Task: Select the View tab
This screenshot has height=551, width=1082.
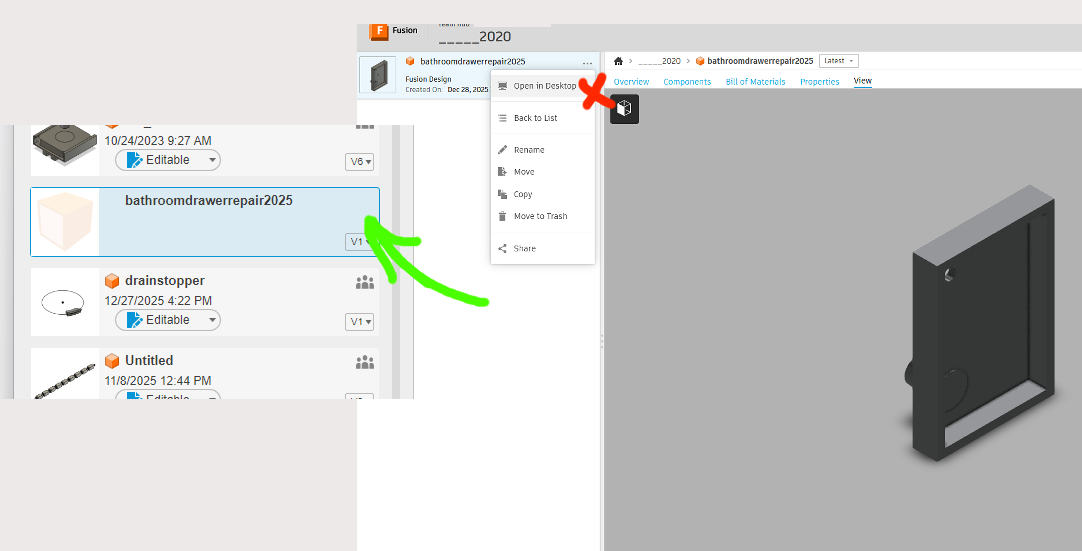Action: [863, 81]
